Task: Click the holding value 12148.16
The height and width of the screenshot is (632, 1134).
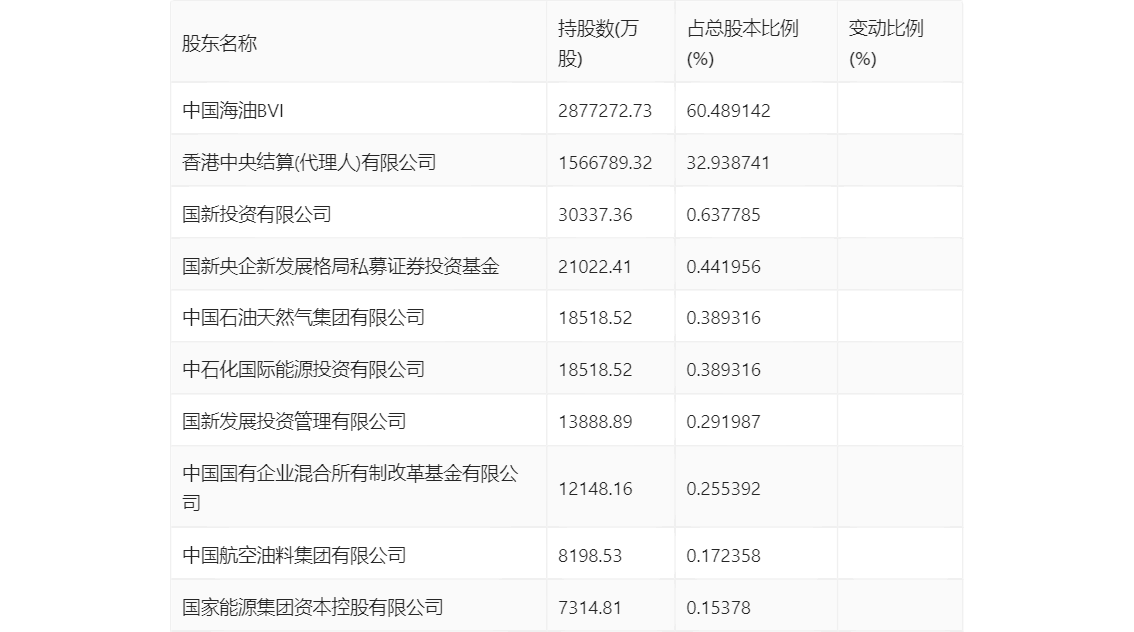Action: point(595,489)
